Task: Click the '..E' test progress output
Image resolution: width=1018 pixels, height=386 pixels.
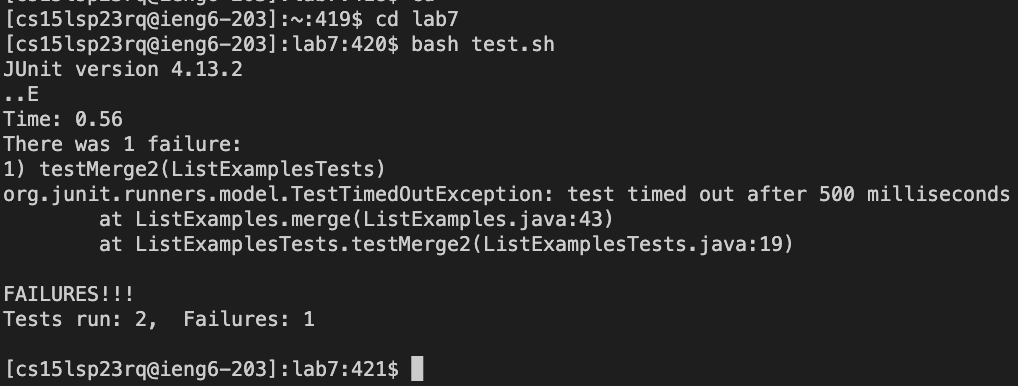Action: [x=21, y=95]
